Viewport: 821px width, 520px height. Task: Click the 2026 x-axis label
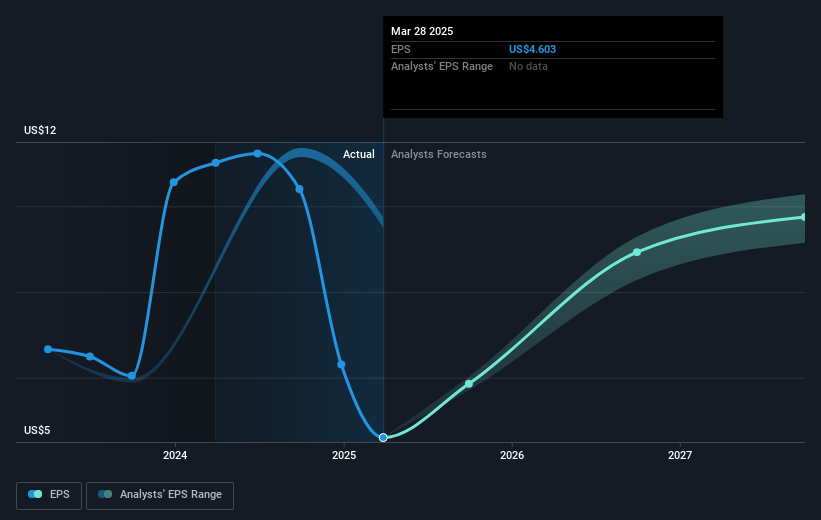point(512,455)
